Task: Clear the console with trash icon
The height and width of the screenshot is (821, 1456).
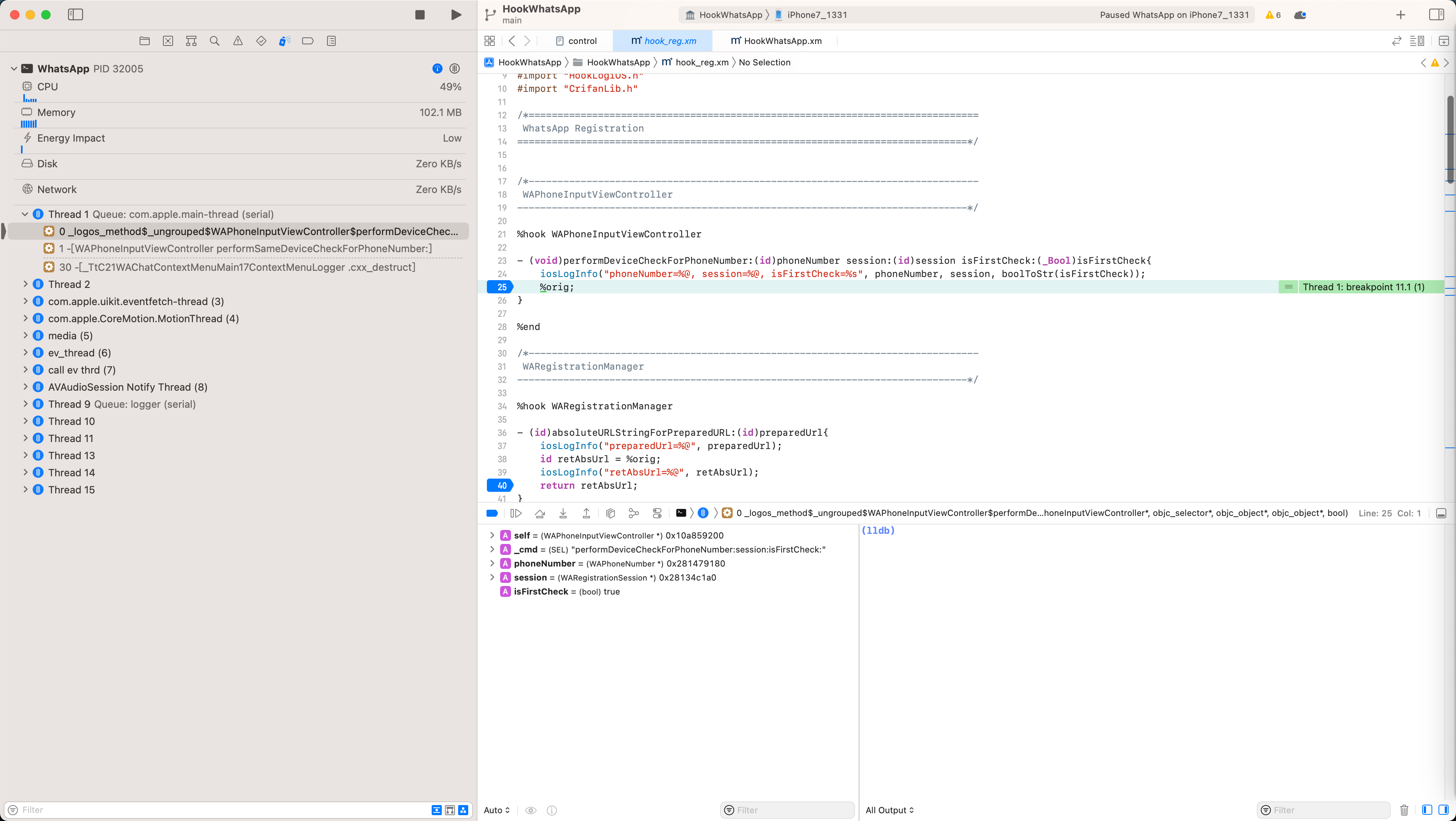Action: [x=1404, y=810]
